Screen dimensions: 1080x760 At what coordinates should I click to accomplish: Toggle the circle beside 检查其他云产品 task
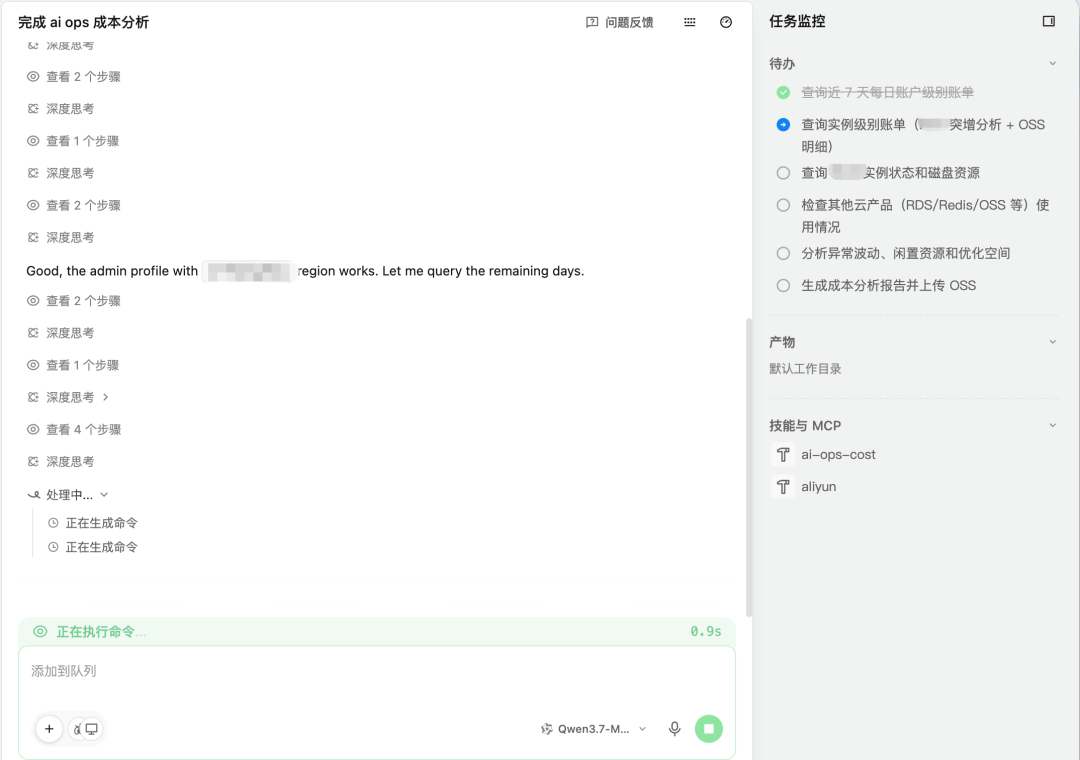click(x=783, y=205)
